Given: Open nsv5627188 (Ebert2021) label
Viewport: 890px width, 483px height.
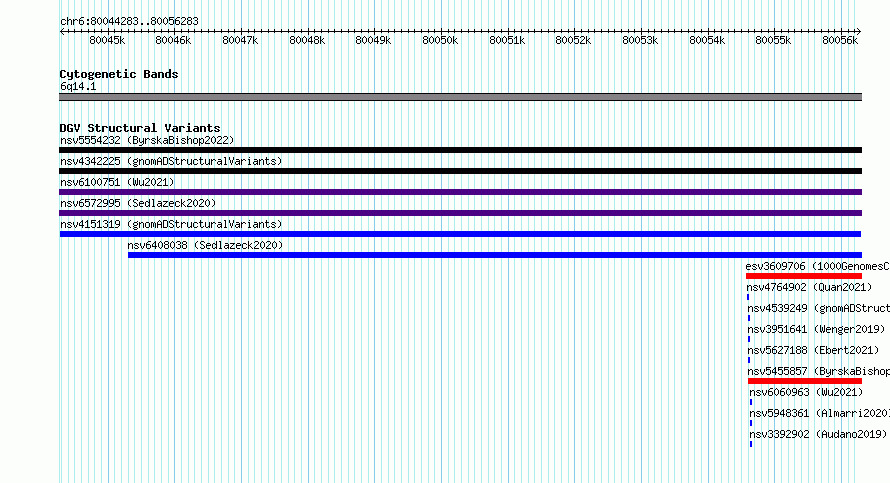Looking at the screenshot, I should [813, 350].
